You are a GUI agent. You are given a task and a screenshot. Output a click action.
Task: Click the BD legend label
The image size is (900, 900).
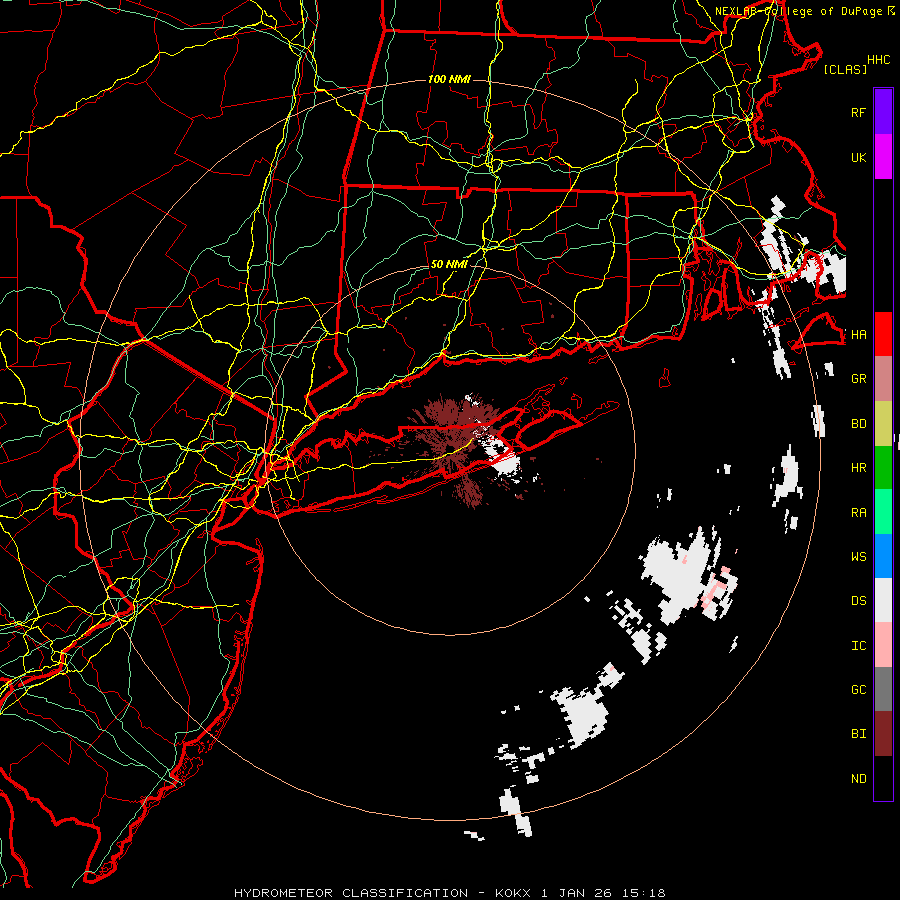pos(858,424)
